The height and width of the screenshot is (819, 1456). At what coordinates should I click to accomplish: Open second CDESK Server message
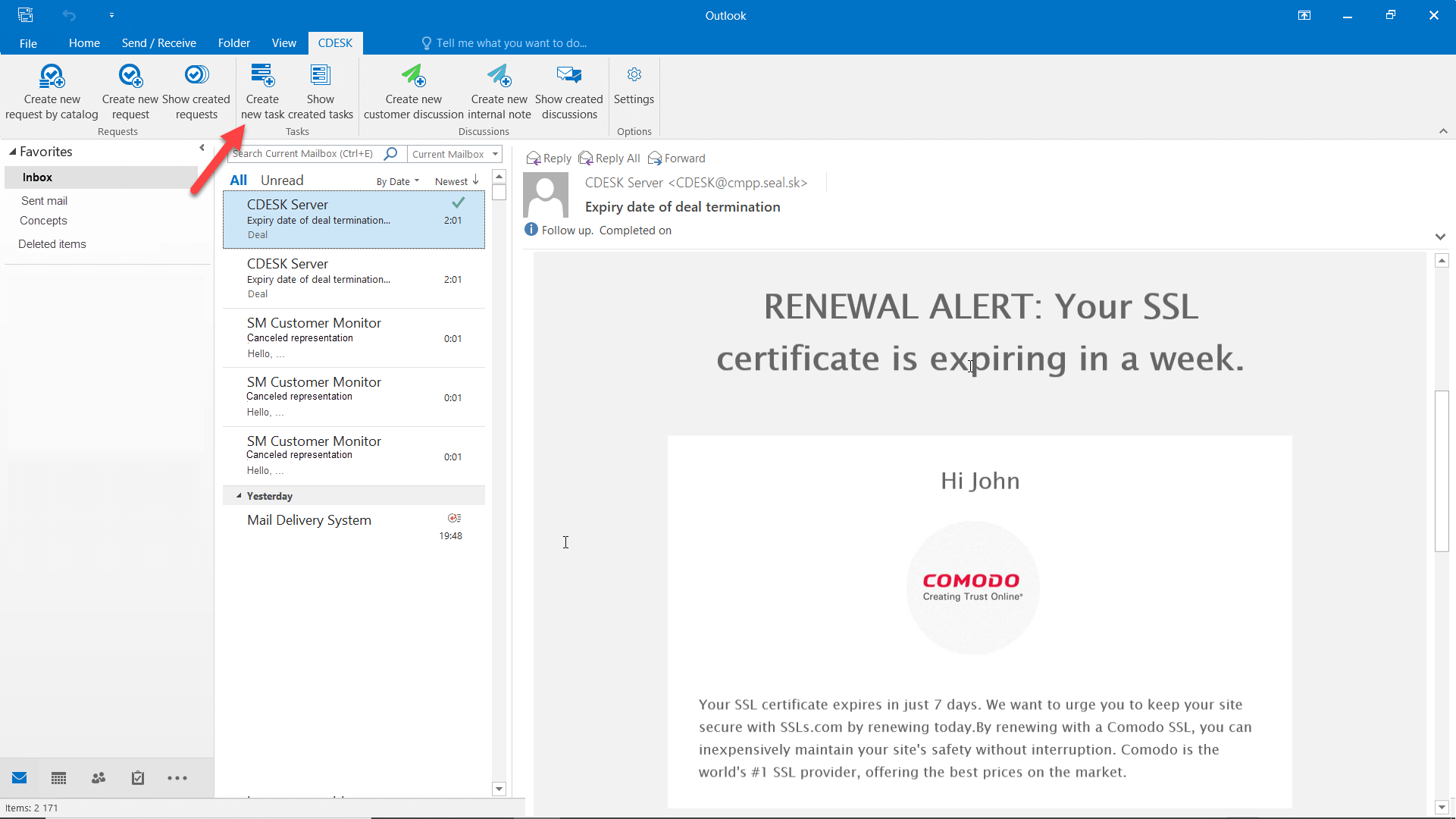[x=354, y=278]
